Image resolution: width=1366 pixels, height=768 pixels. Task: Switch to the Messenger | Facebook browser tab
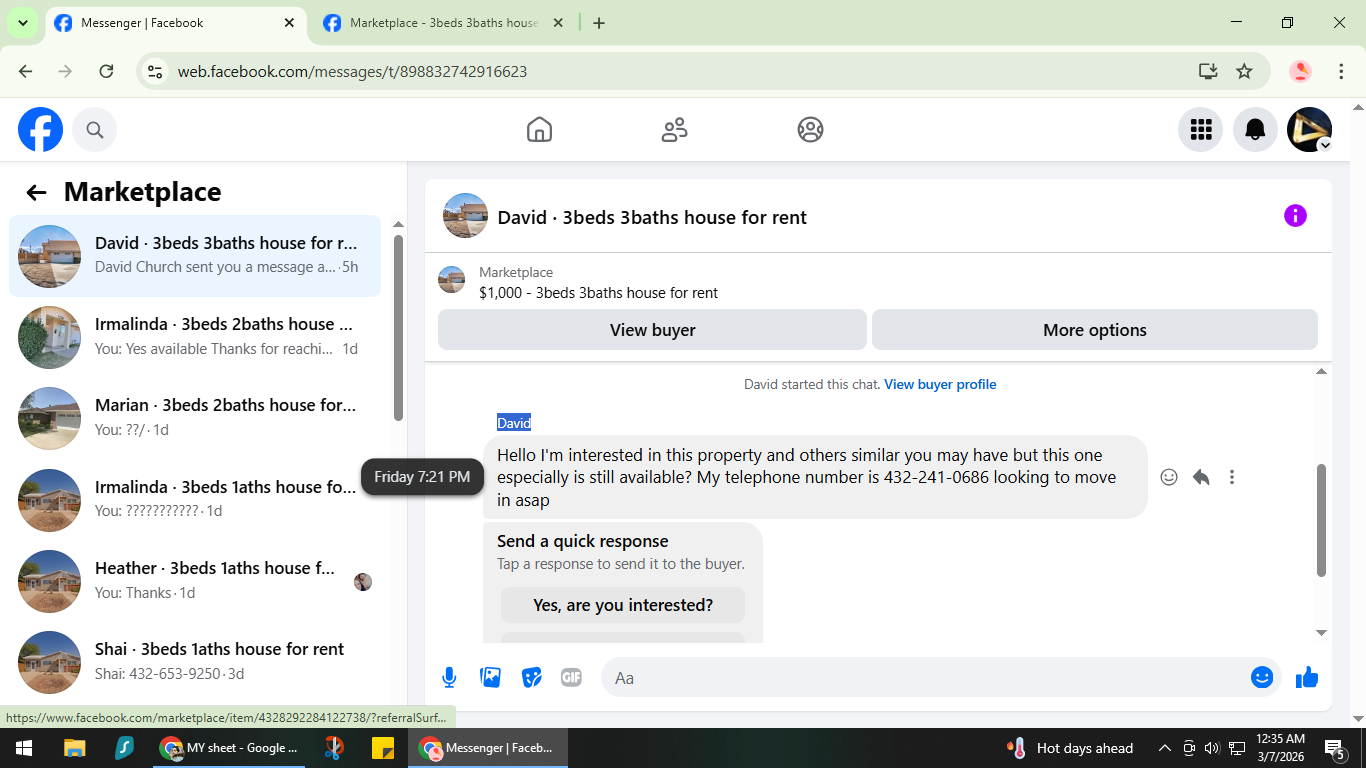click(x=175, y=23)
